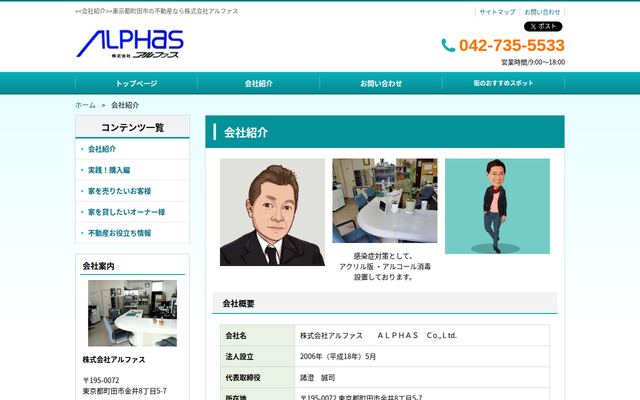
Task: Click the 法人設立 table row label
Action: click(240, 357)
